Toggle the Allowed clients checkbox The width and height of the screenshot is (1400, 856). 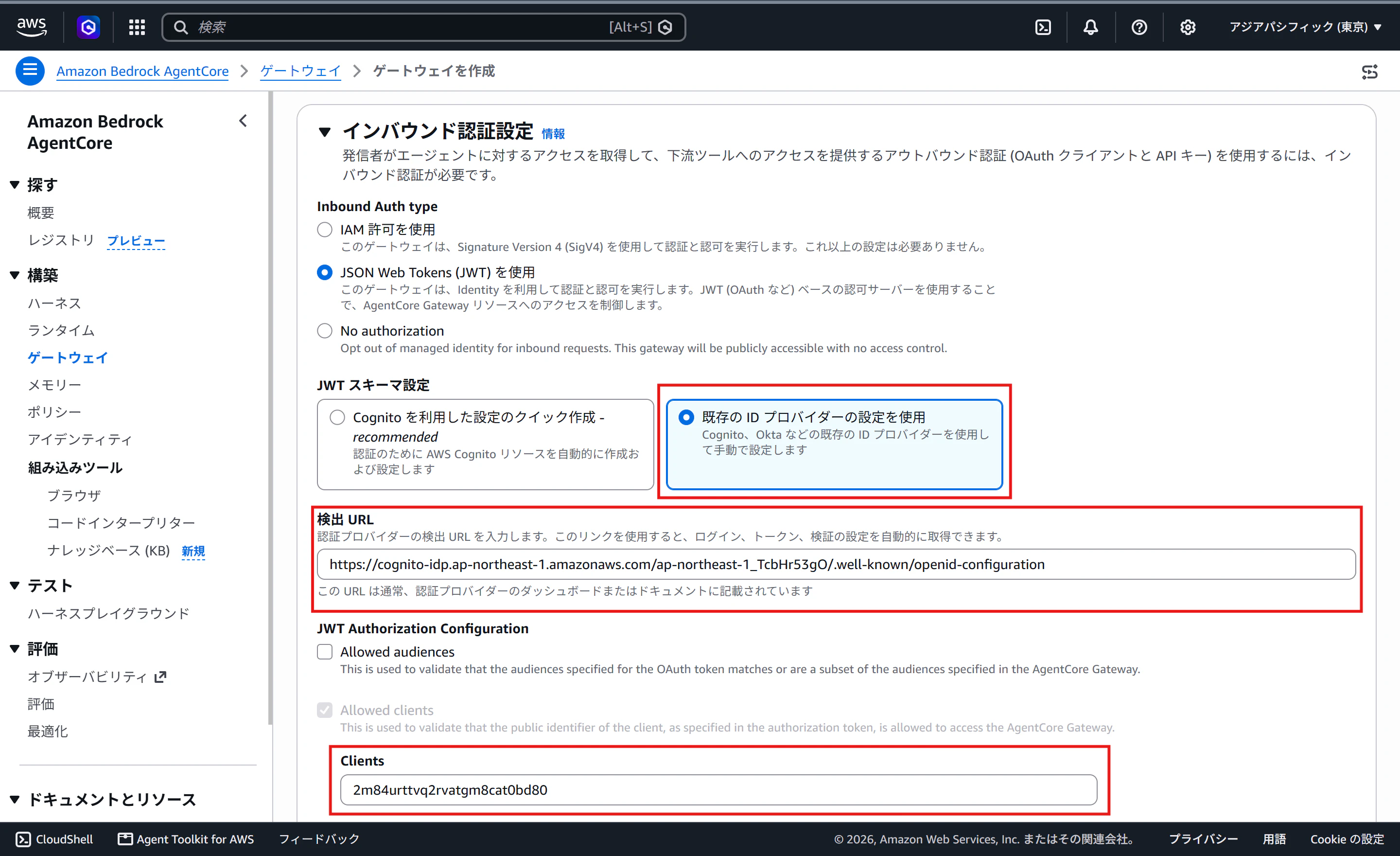click(324, 710)
